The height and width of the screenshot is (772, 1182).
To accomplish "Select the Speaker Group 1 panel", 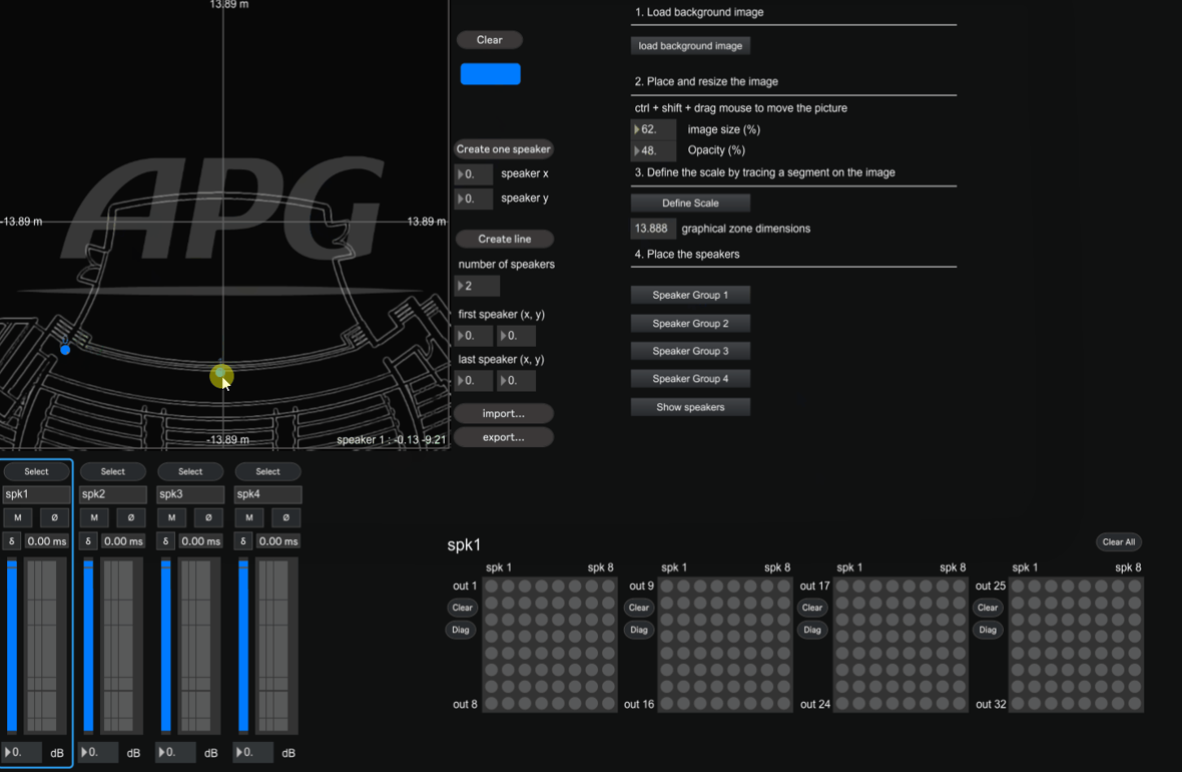I will [x=690, y=295].
